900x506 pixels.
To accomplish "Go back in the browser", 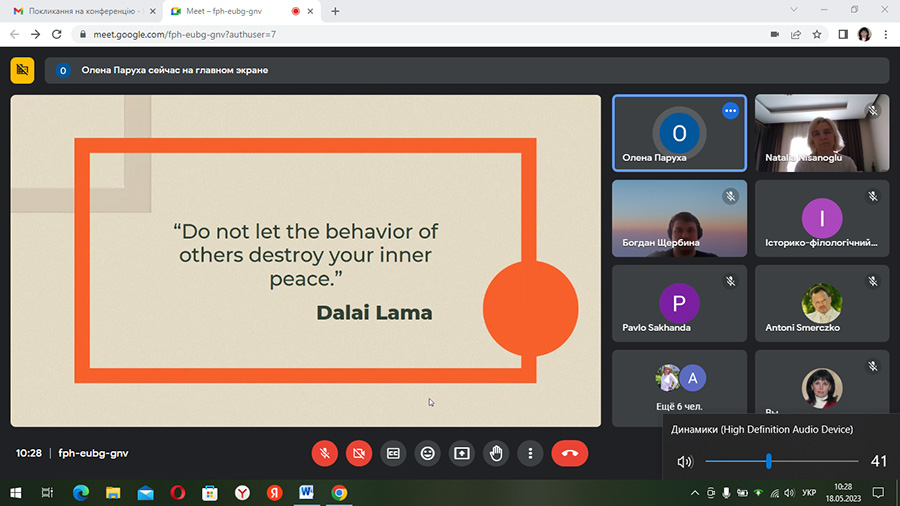I will tap(14, 34).
